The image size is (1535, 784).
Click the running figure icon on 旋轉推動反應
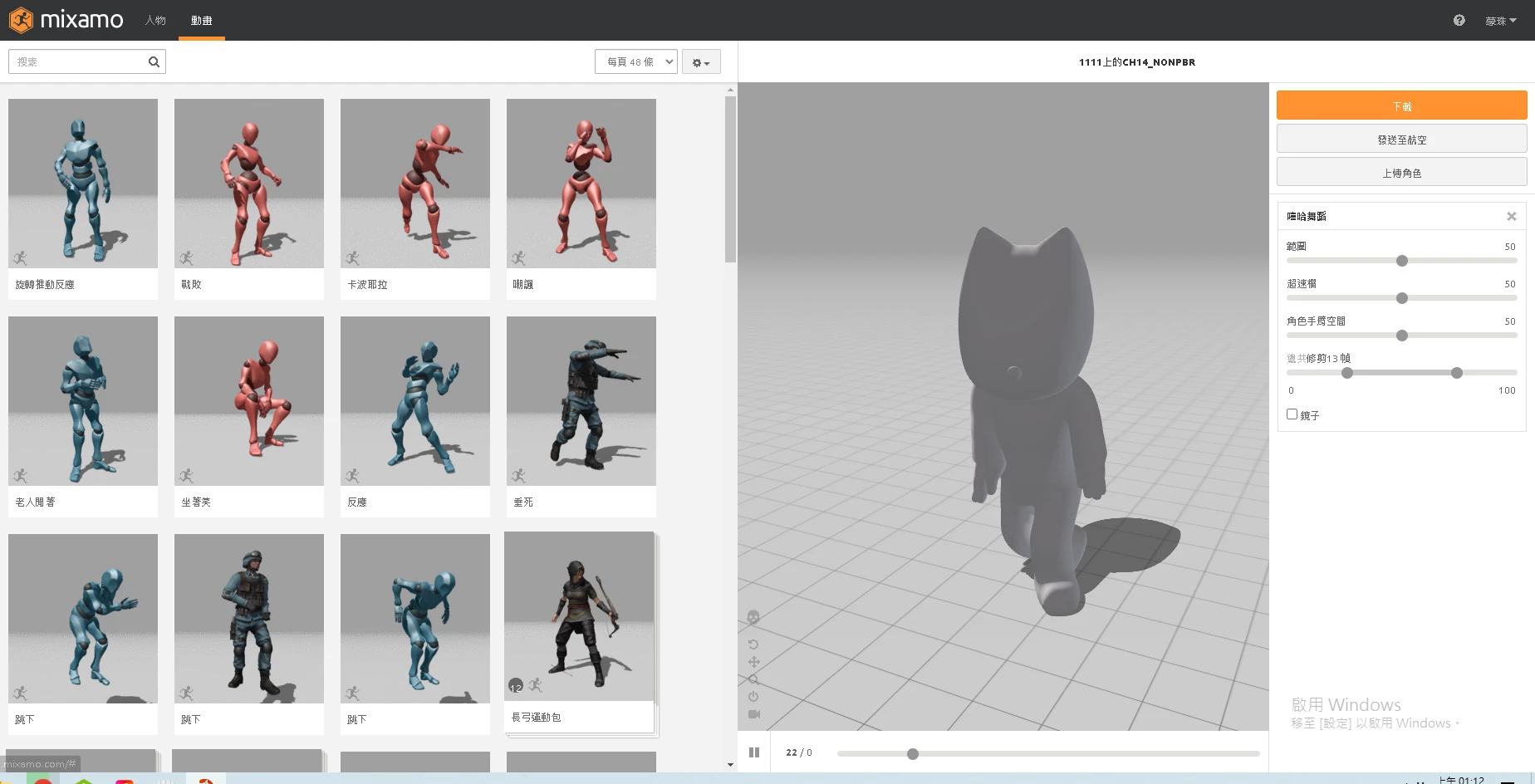20,258
